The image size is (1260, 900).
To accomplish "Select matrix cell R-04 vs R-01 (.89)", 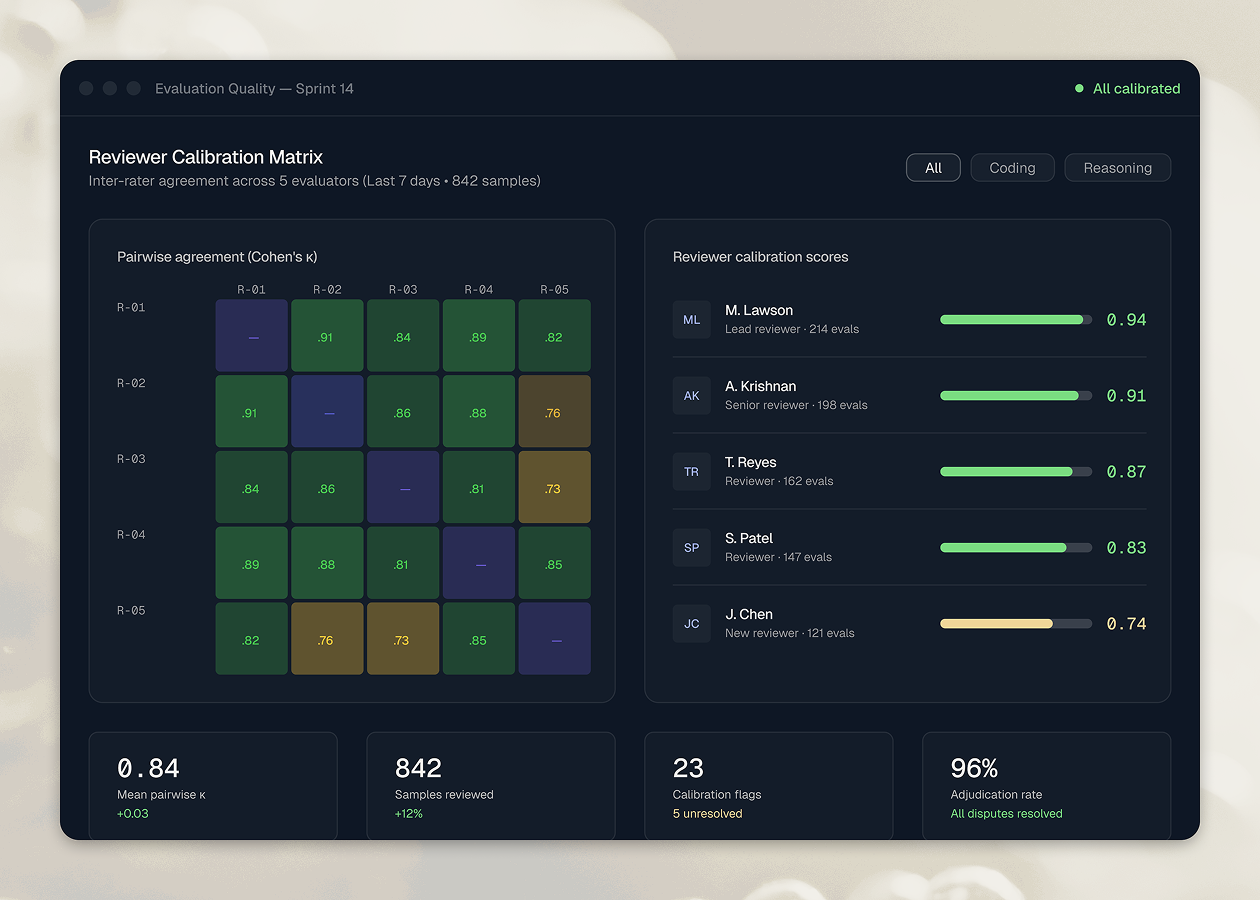I will click(x=252, y=563).
